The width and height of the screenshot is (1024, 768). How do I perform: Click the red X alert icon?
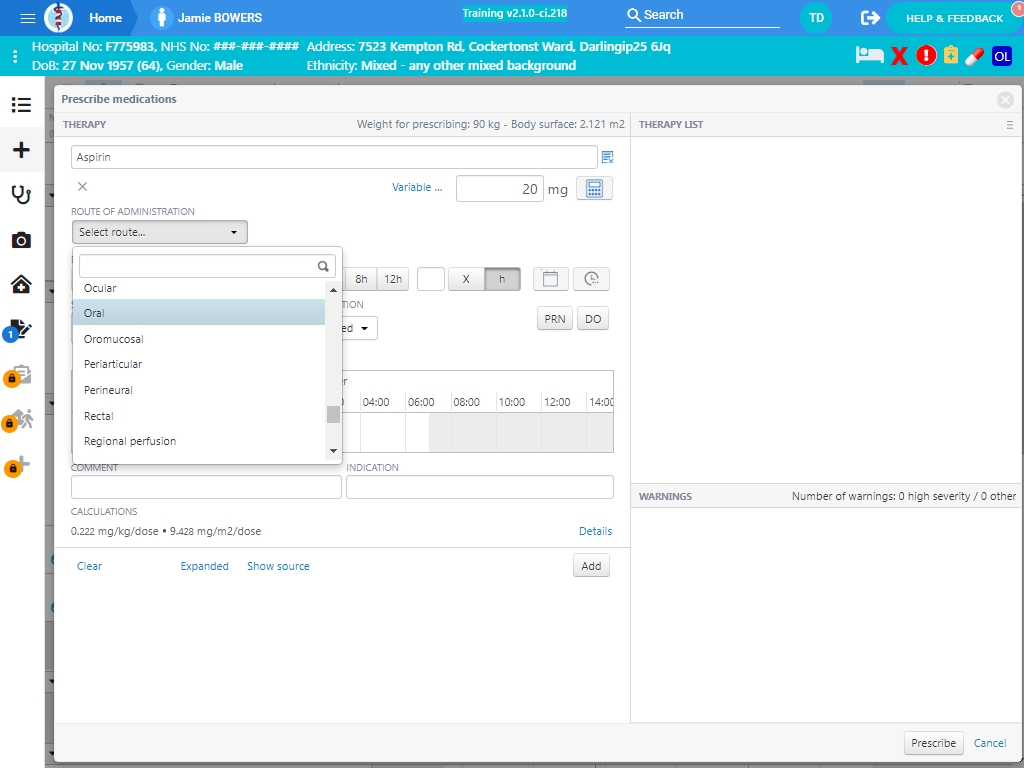pos(899,56)
